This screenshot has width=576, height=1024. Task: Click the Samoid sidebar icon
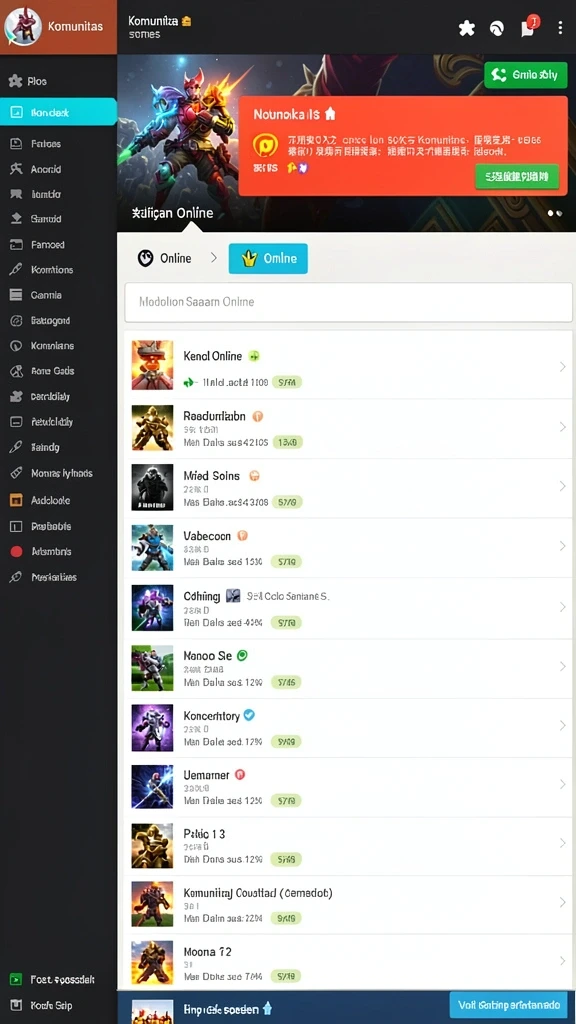click(x=16, y=219)
